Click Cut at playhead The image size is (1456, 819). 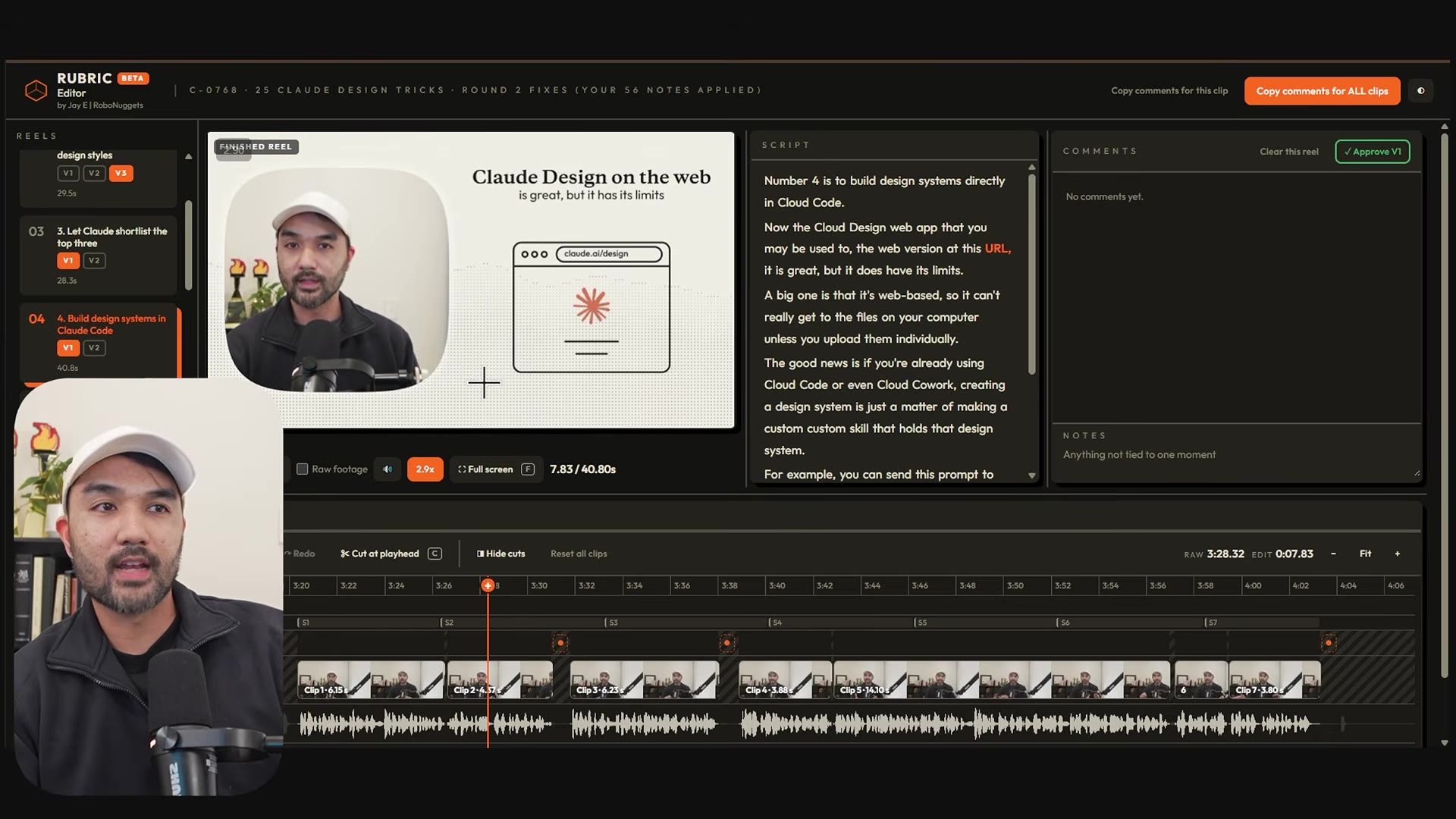[380, 554]
